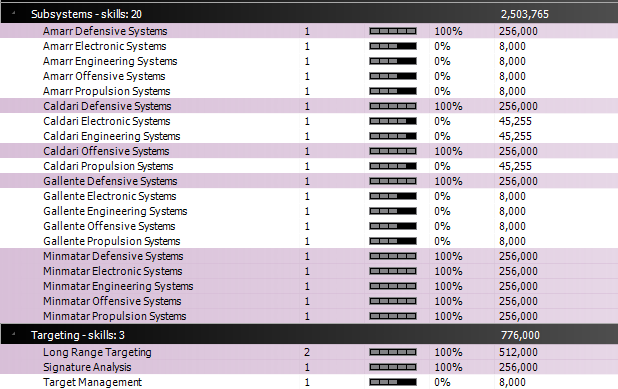Click 100% value for Minmatar Electronic Systems
Screen dimensions: 618x389
(448, 271)
